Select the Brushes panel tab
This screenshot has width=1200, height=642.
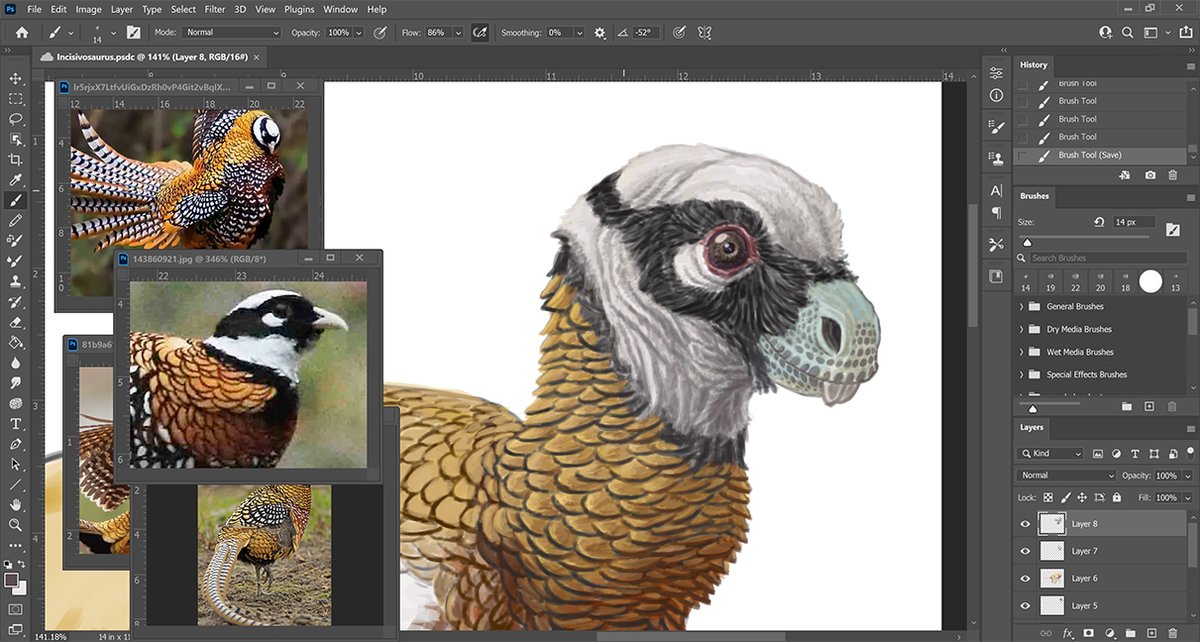click(1034, 196)
